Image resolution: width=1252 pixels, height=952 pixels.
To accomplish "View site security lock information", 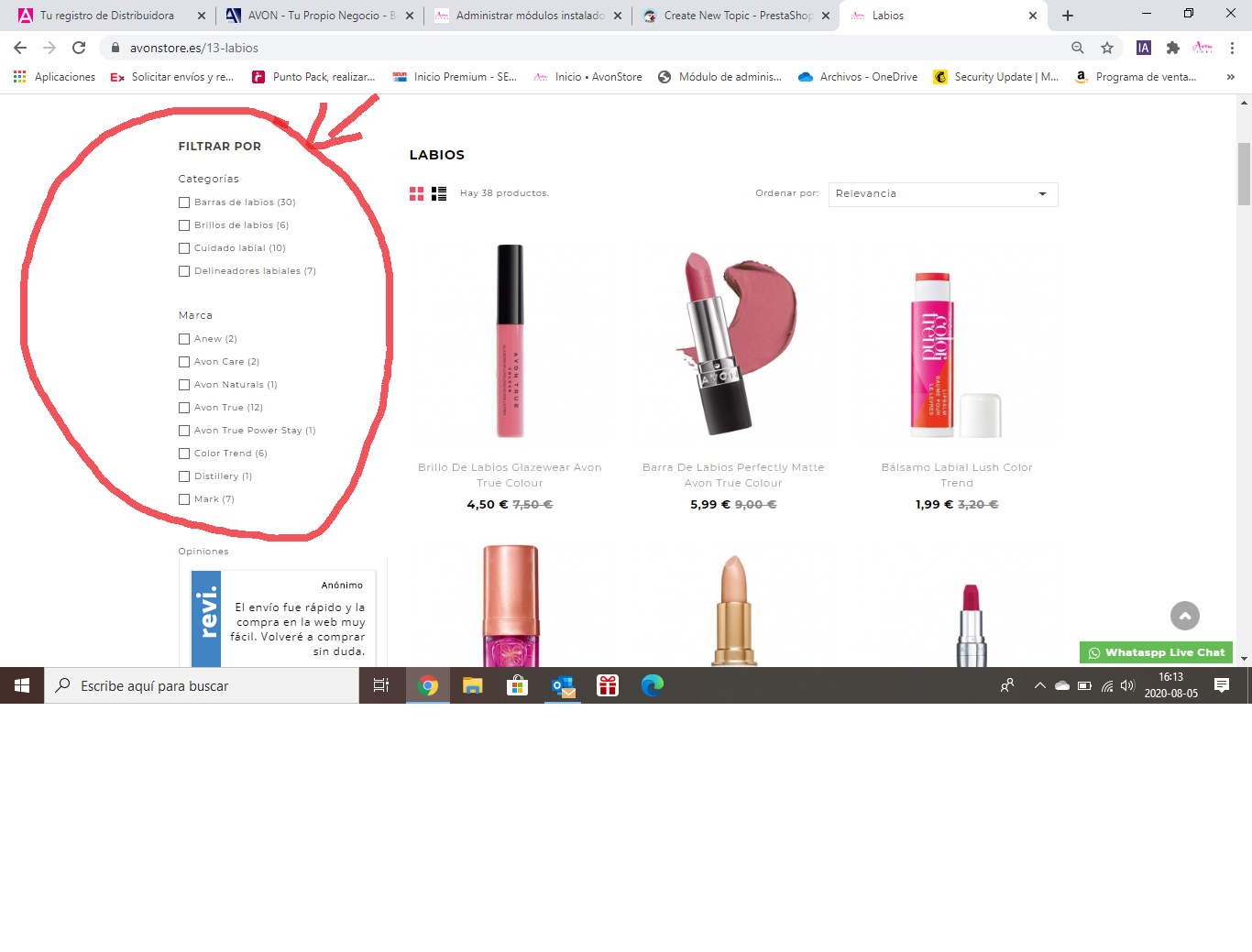I will (115, 48).
